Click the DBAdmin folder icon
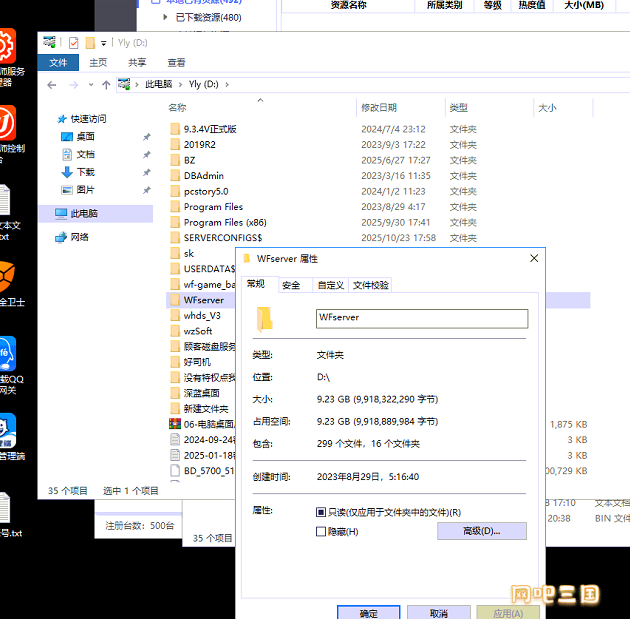 (x=175, y=176)
